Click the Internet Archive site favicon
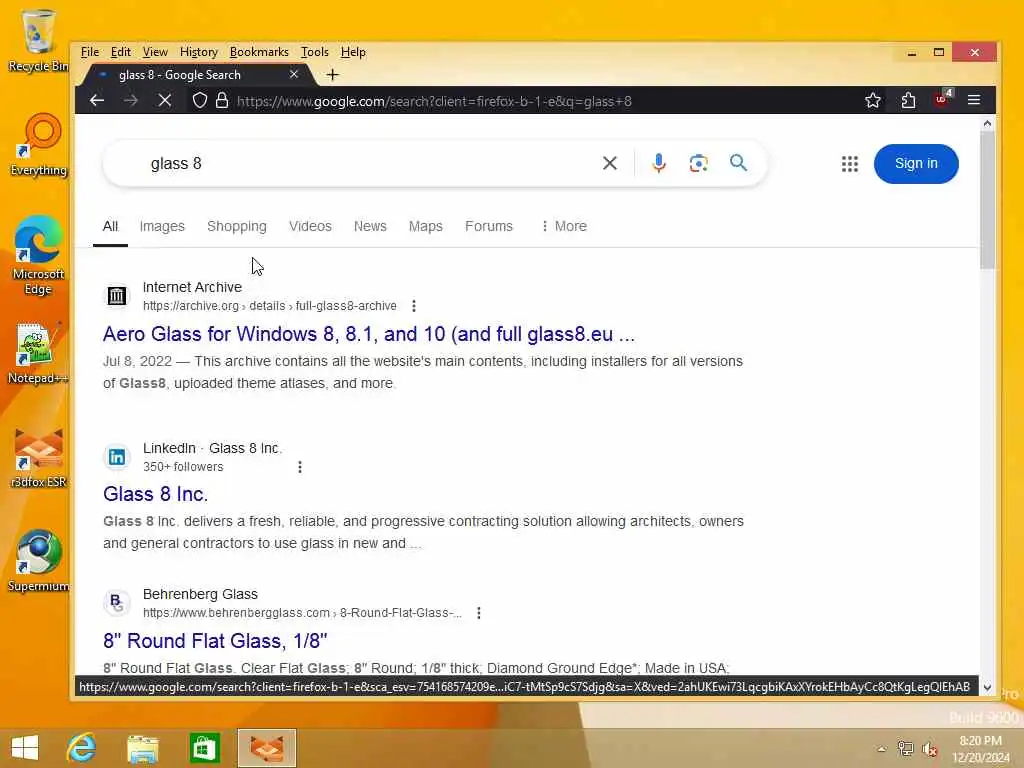Viewport: 1024px width, 768px height. [x=117, y=296]
